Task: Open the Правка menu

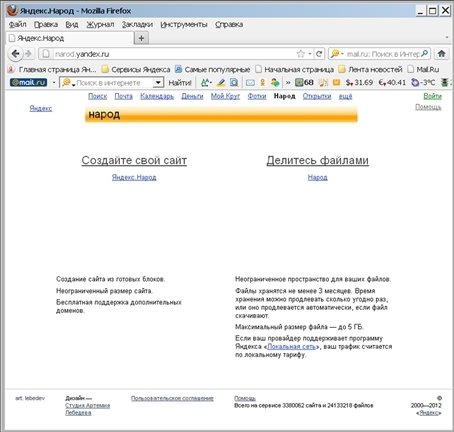Action: point(46,24)
